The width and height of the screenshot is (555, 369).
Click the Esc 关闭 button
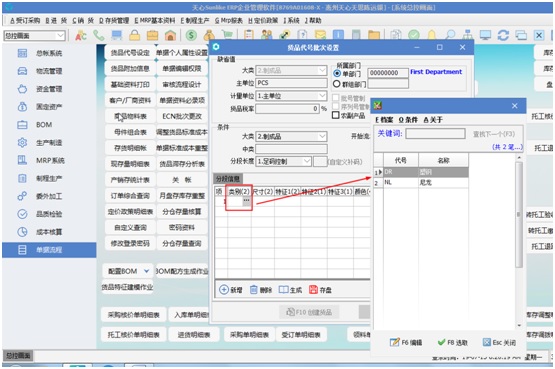[499, 342]
